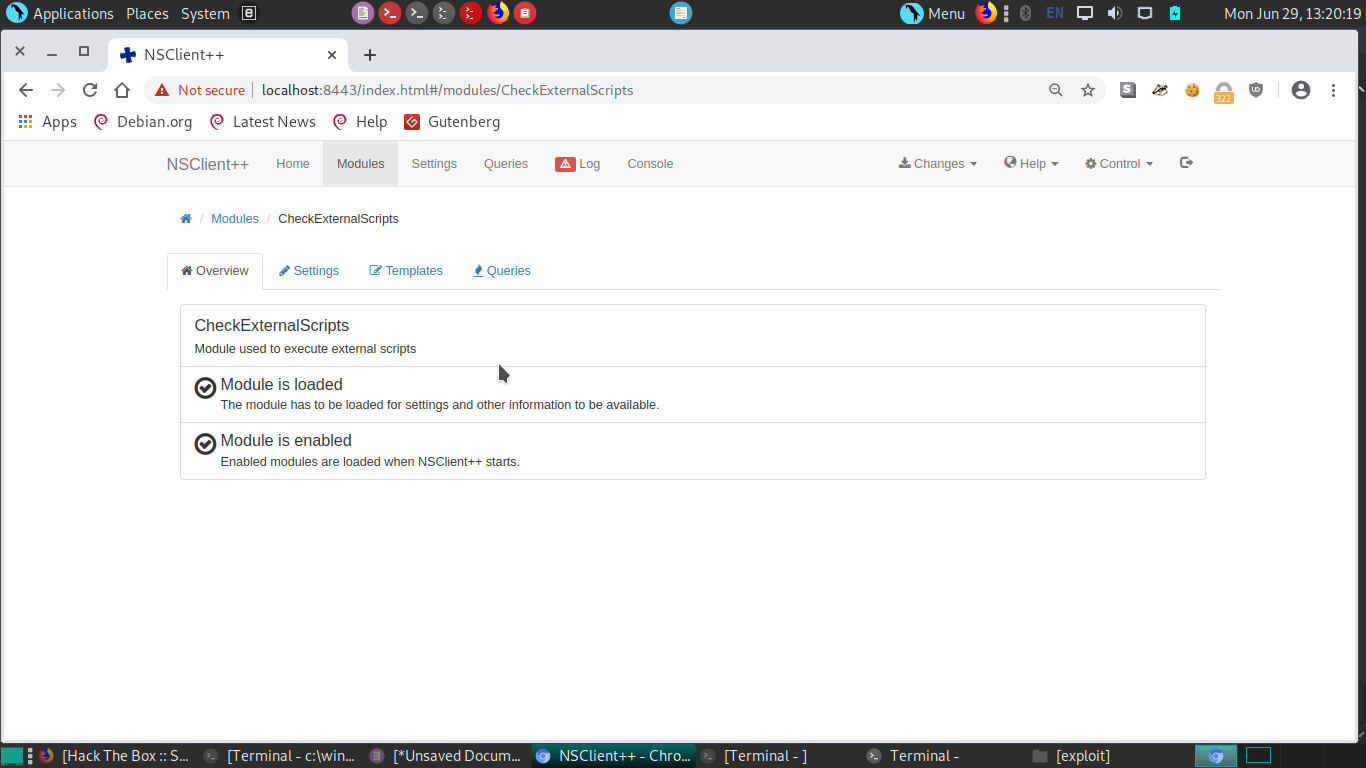Viewport: 1366px width, 768px height.
Task: Open the Applications menu in the top panel
Action: (x=61, y=14)
